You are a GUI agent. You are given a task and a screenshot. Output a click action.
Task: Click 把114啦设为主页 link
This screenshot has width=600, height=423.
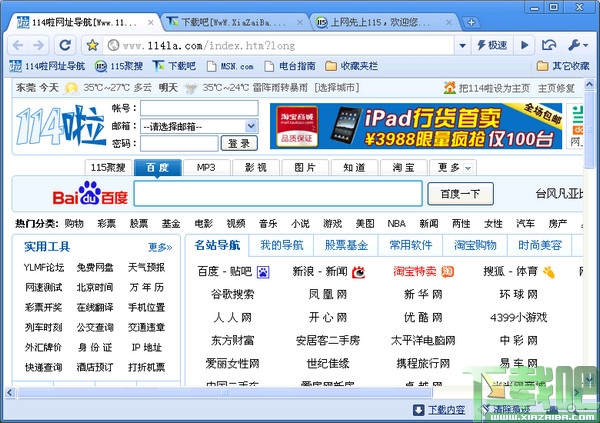(494, 88)
